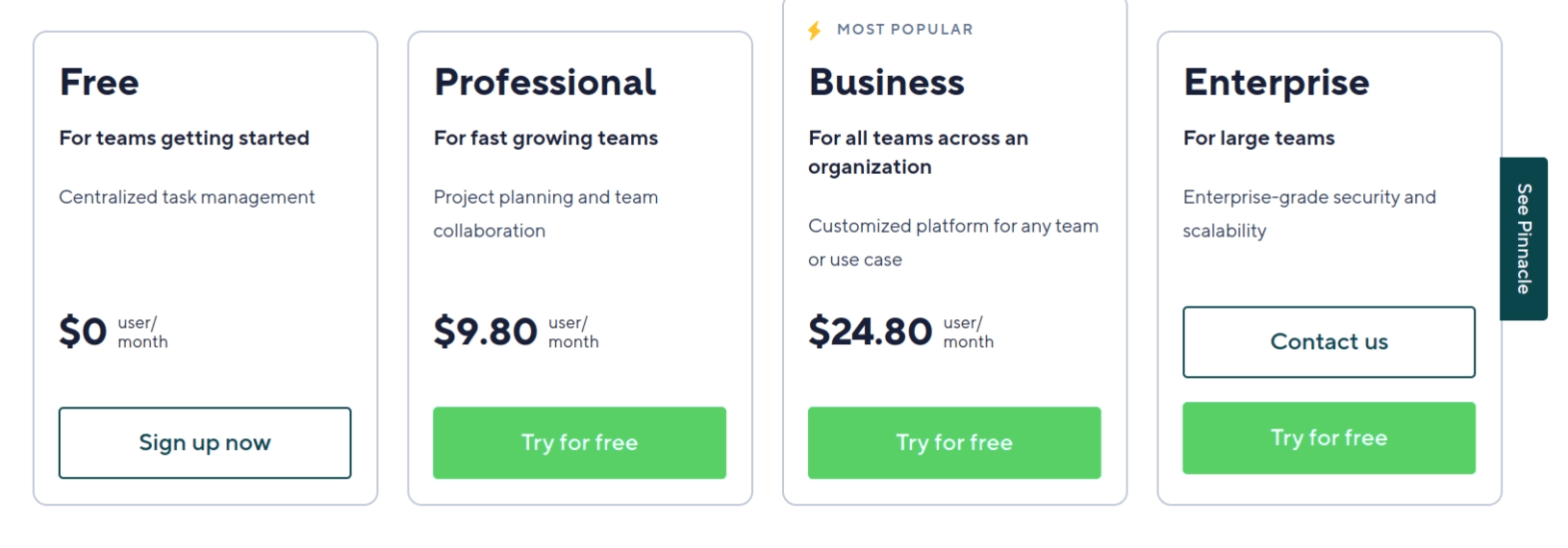Click Try for free under Business plan

click(x=954, y=442)
